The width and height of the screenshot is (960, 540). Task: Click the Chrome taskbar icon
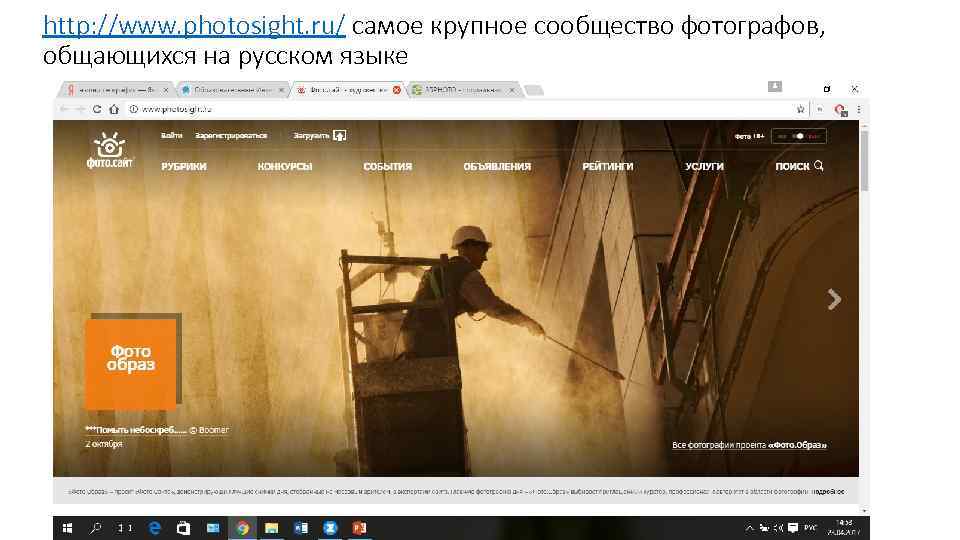coord(242,528)
